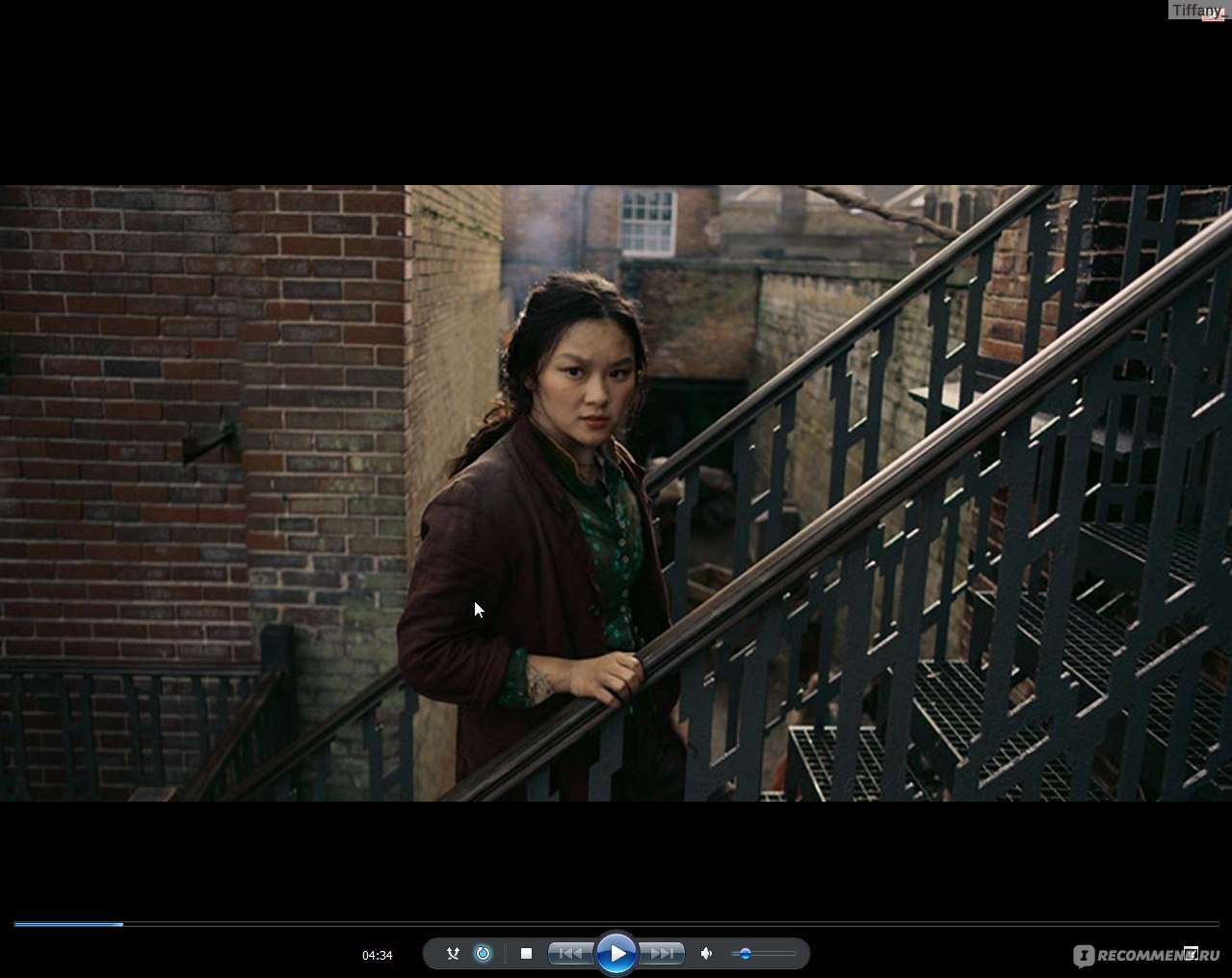Viewport: 1232px width, 978px height.
Task: Click the full screen view icon
Action: [x=1191, y=953]
